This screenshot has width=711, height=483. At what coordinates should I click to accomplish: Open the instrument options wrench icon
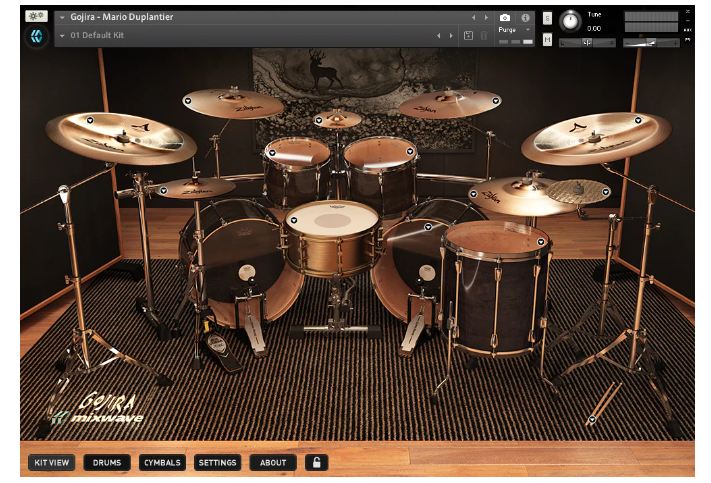pos(36,16)
